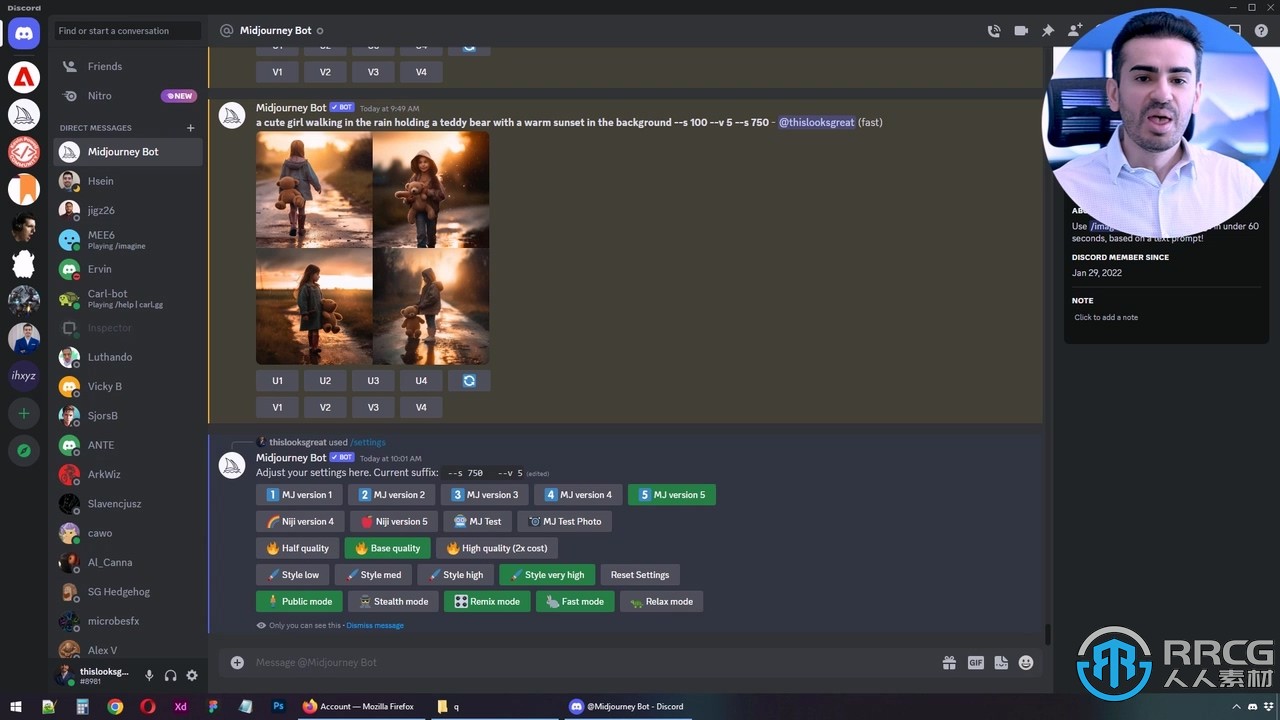Click Add Friends to DM icon
1280x720 pixels.
coord(1075,31)
